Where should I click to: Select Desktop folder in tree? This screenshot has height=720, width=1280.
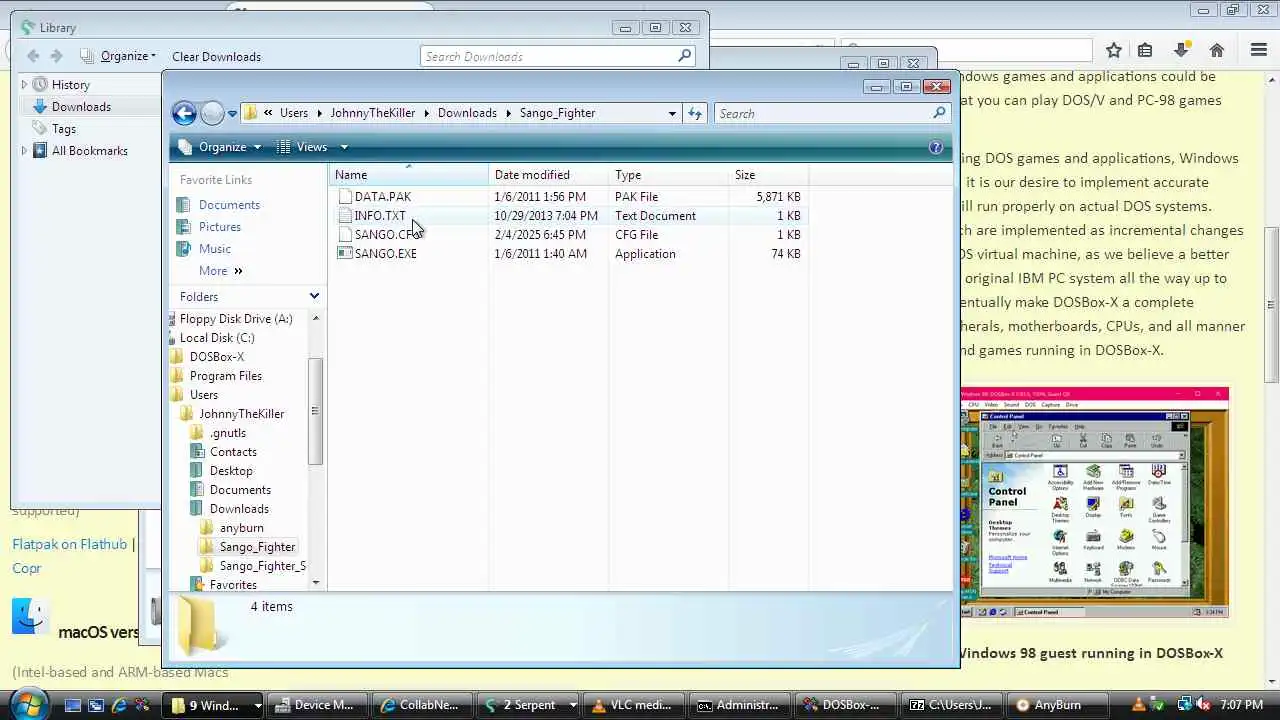click(x=231, y=471)
